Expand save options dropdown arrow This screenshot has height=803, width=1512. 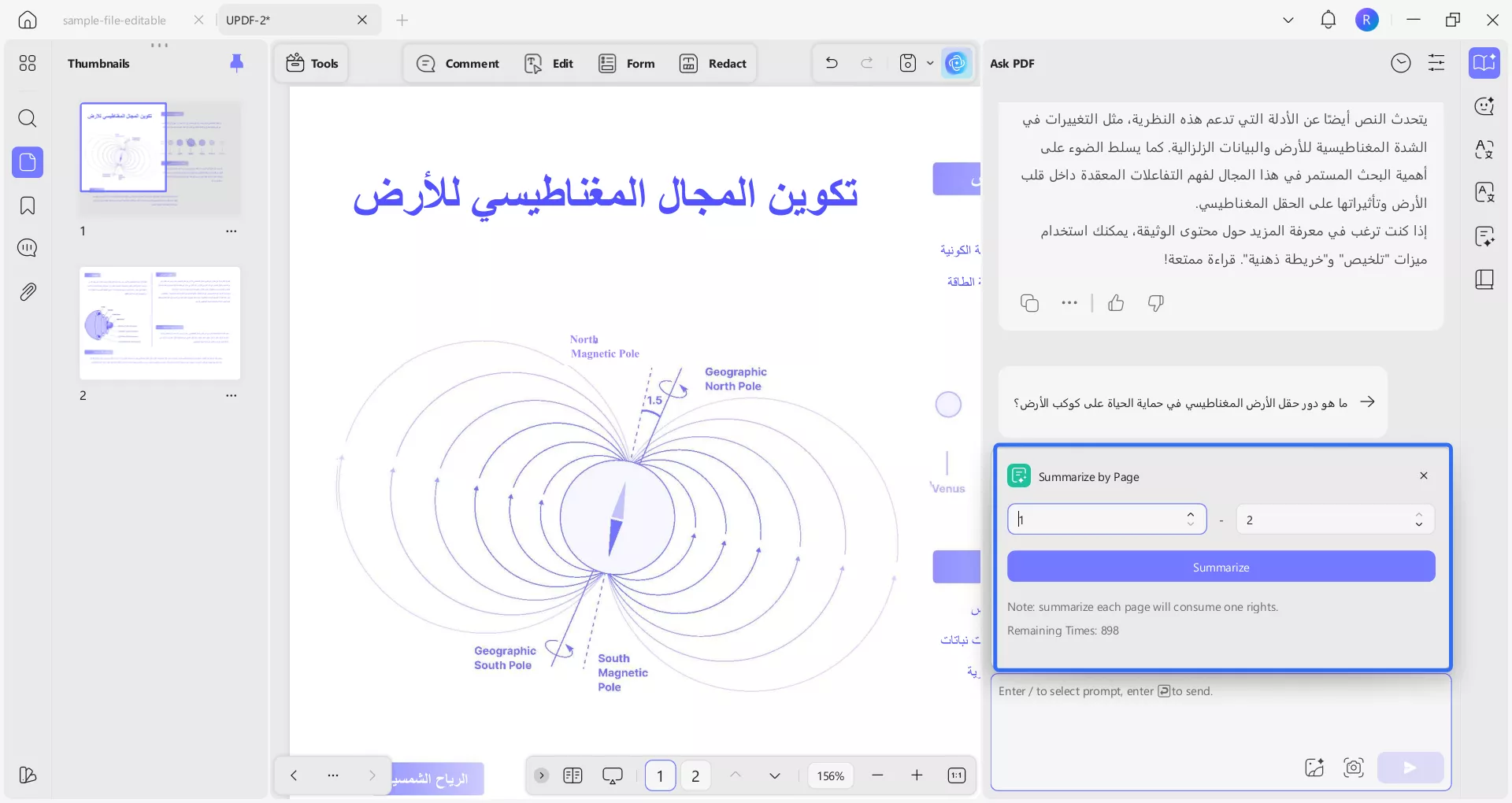pos(930,63)
